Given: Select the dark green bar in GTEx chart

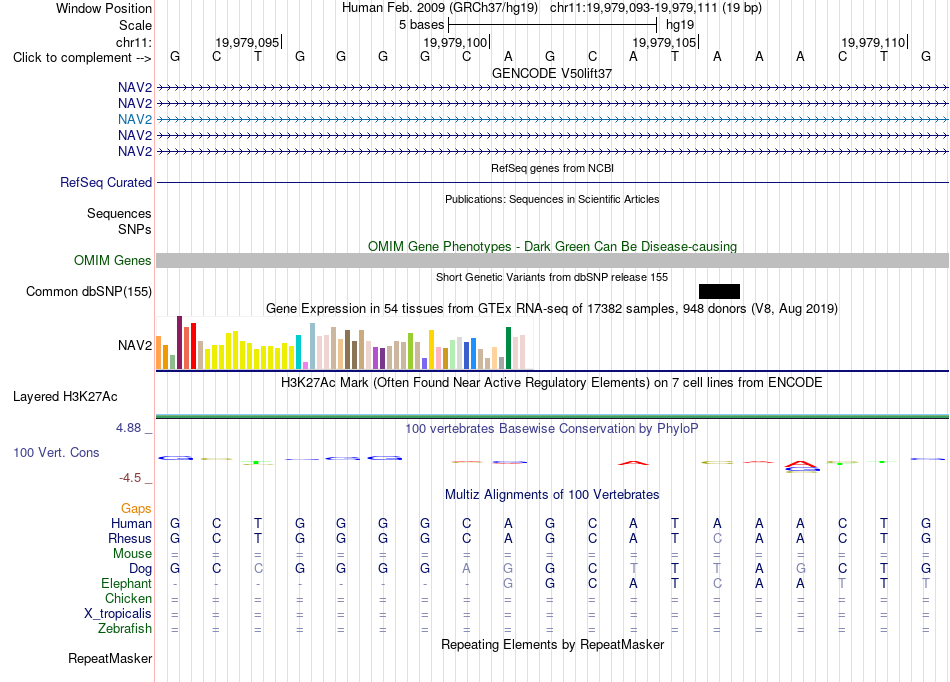Looking at the screenshot, I should [508, 348].
